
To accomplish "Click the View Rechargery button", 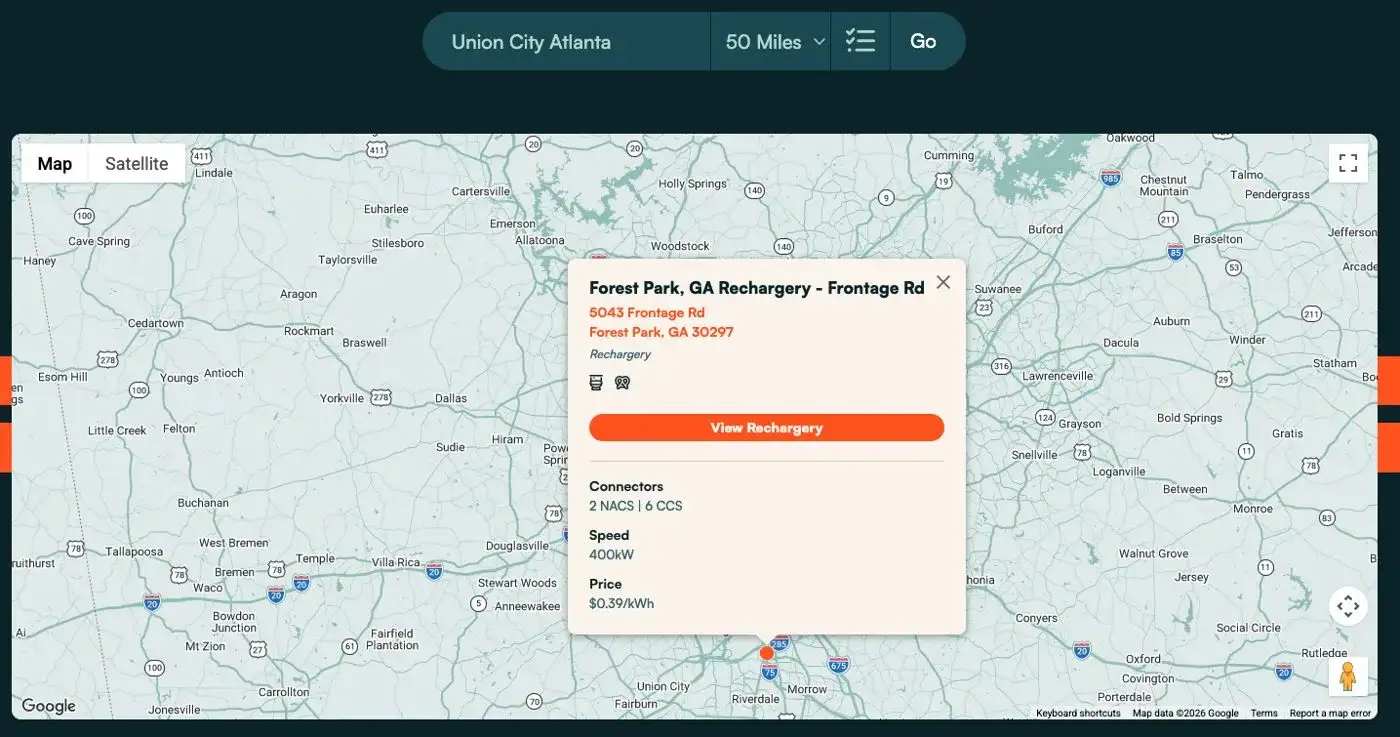I will (x=766, y=428).
